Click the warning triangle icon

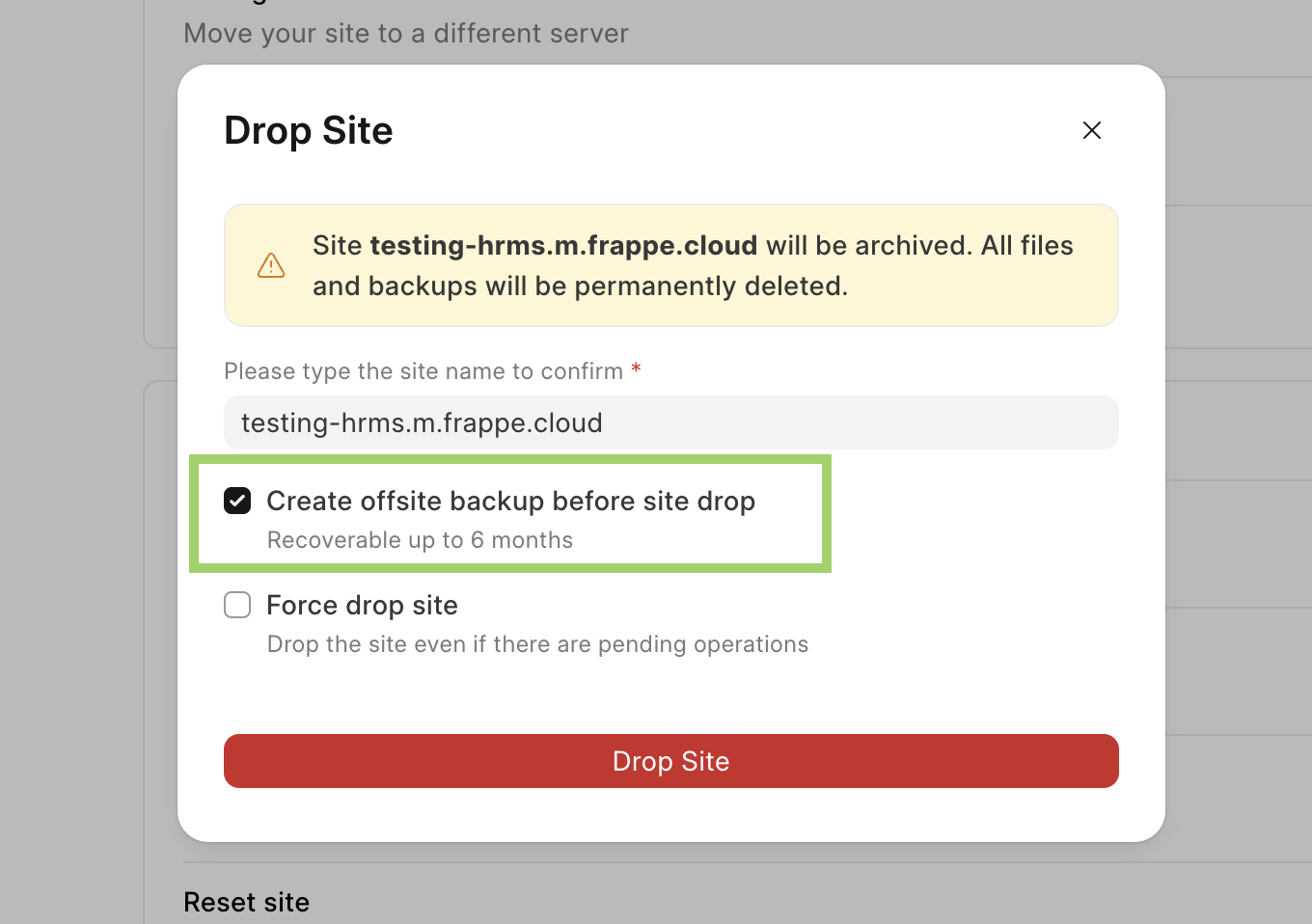(271, 265)
